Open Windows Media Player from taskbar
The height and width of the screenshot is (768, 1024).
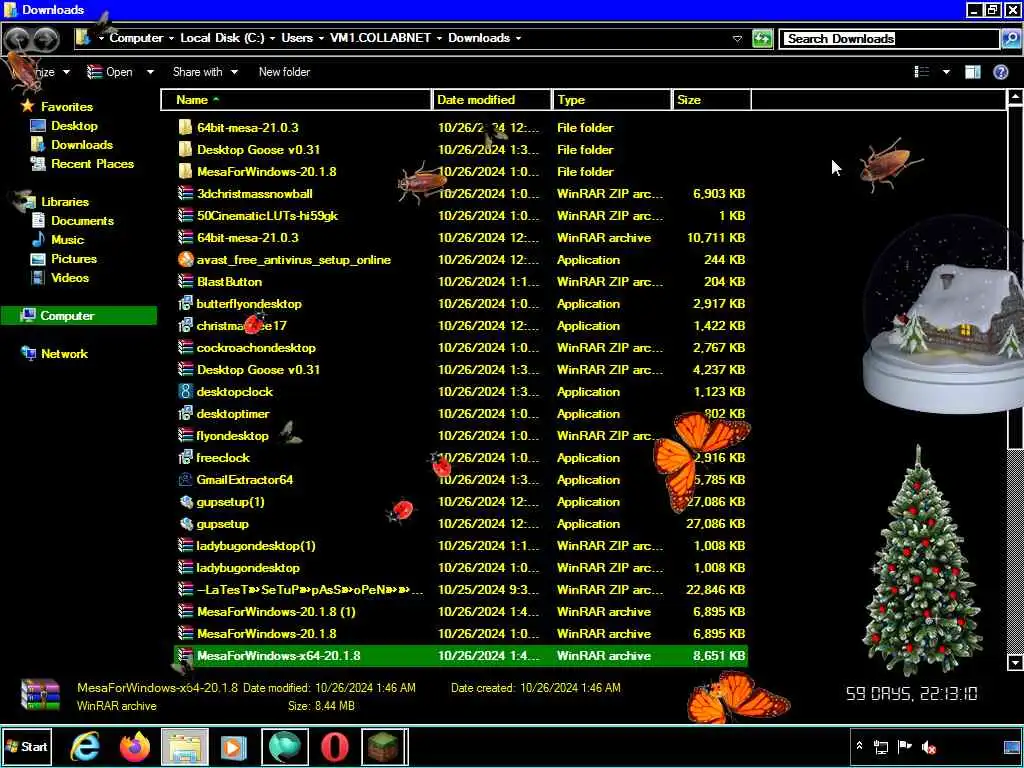pyautogui.click(x=234, y=746)
